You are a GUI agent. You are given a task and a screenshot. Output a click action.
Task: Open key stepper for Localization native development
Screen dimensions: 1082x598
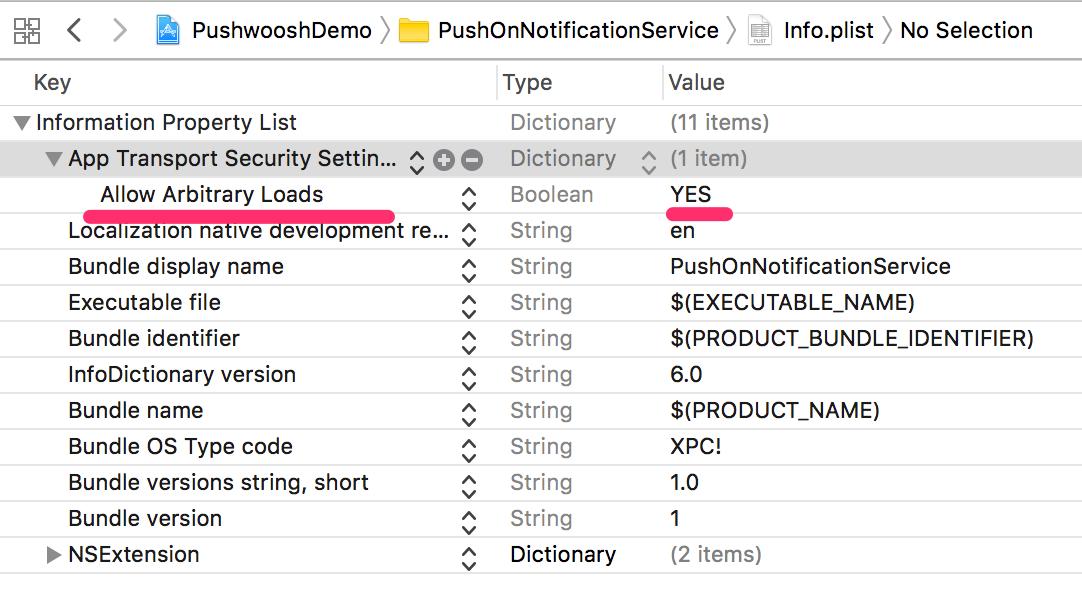(469, 235)
